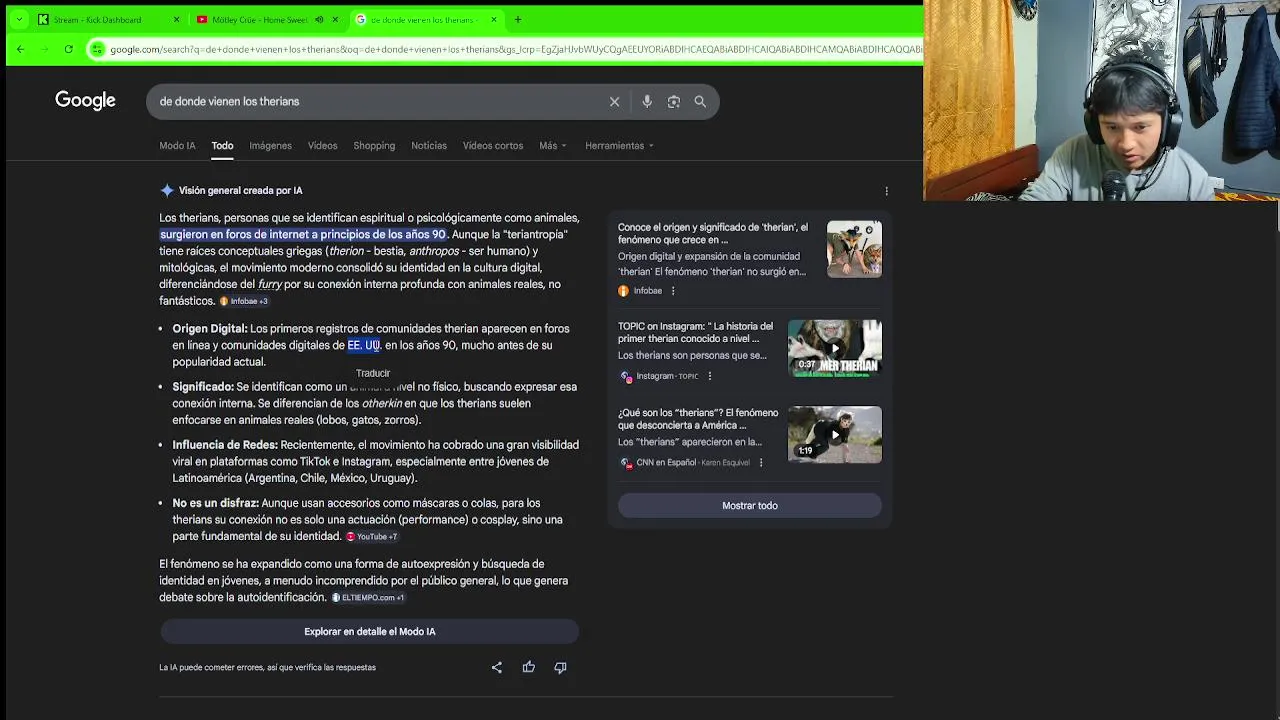Open Imágenes results tab
This screenshot has width=1280, height=720.
click(x=270, y=146)
